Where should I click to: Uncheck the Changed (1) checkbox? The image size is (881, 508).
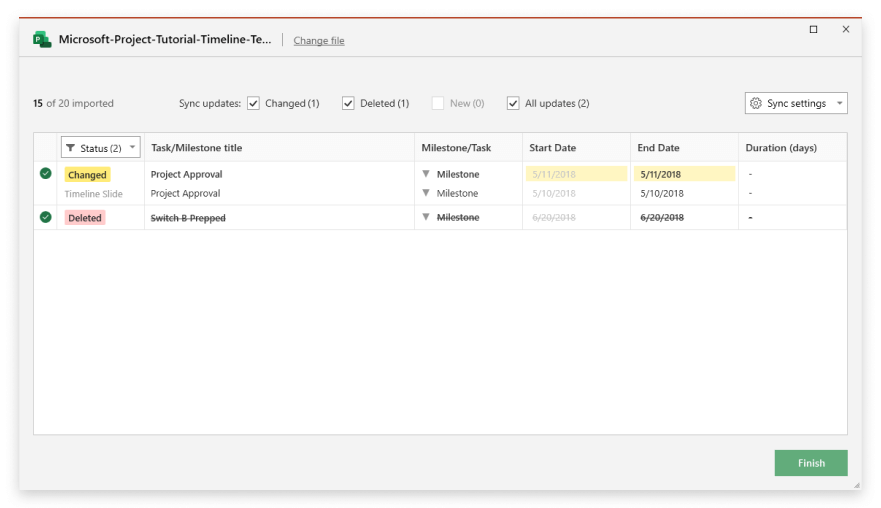click(x=253, y=103)
